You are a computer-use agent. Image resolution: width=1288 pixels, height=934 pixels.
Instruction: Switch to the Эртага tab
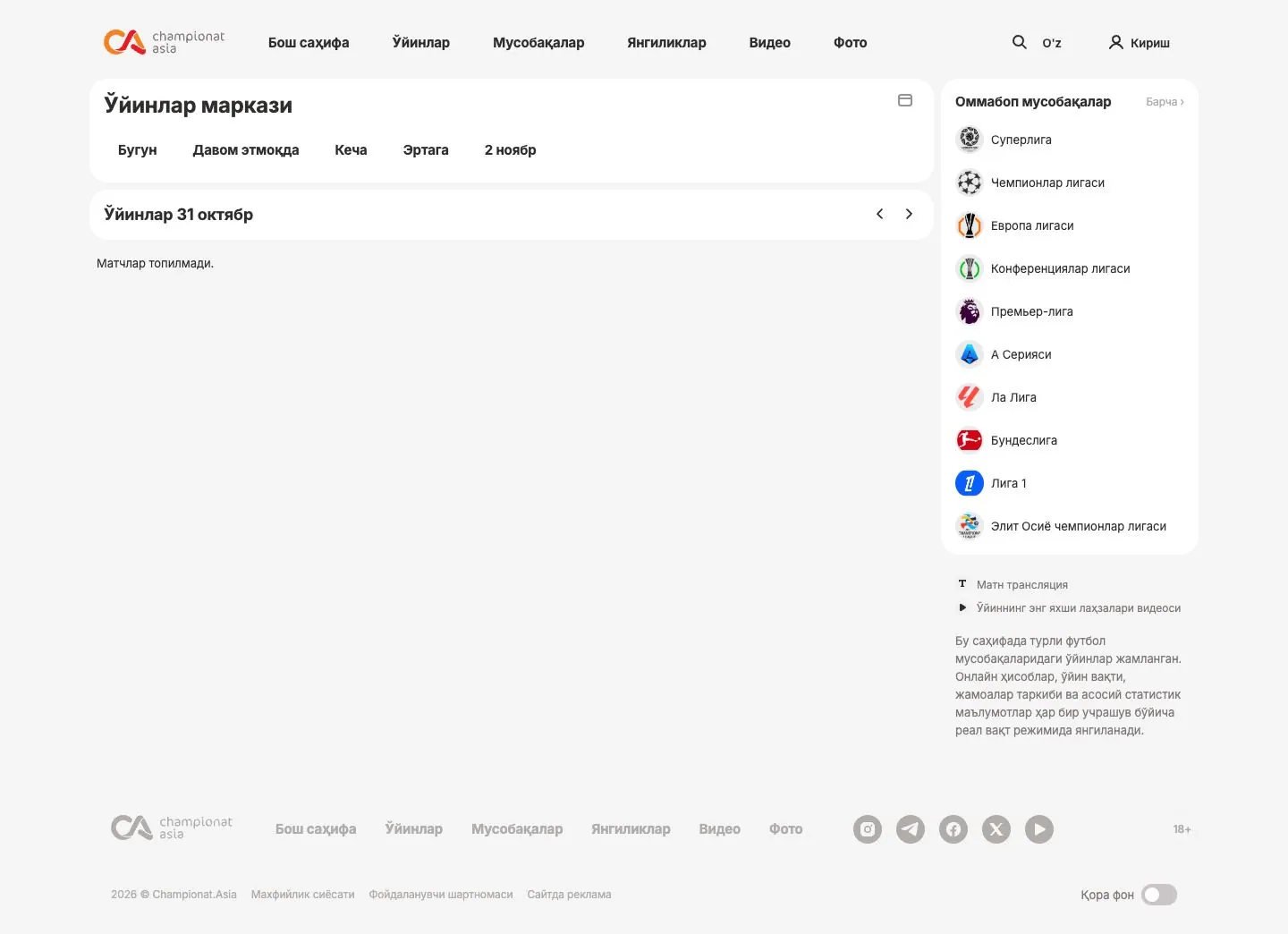pyautogui.click(x=426, y=150)
